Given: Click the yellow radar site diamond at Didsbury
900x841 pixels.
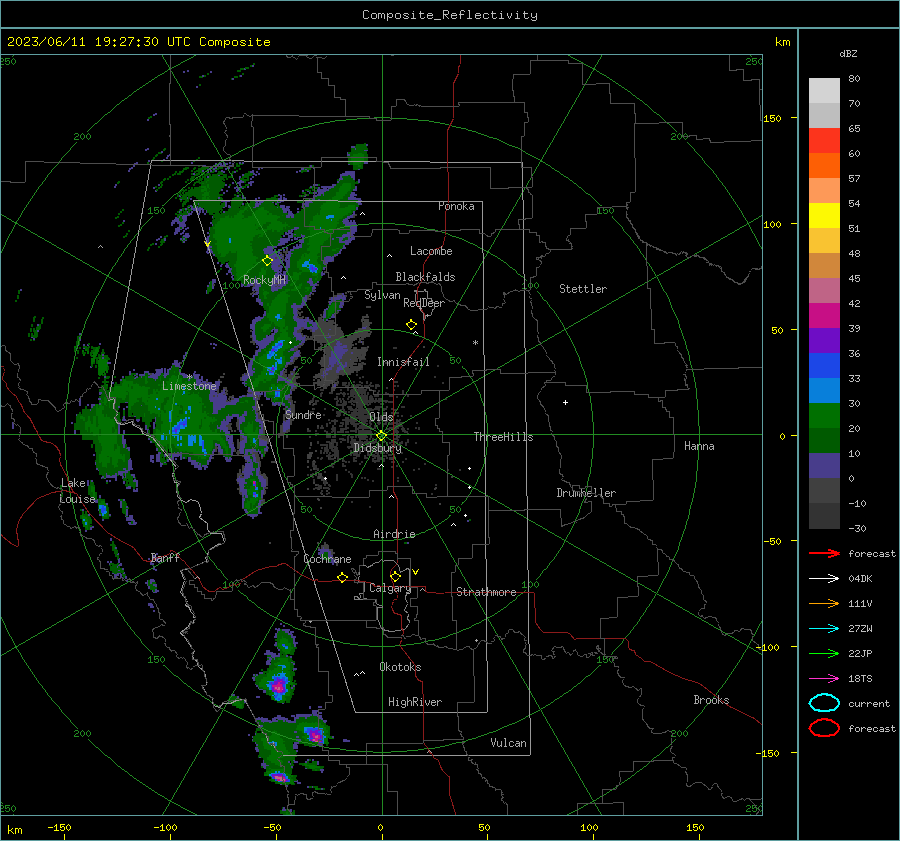Looking at the screenshot, I should click(381, 436).
